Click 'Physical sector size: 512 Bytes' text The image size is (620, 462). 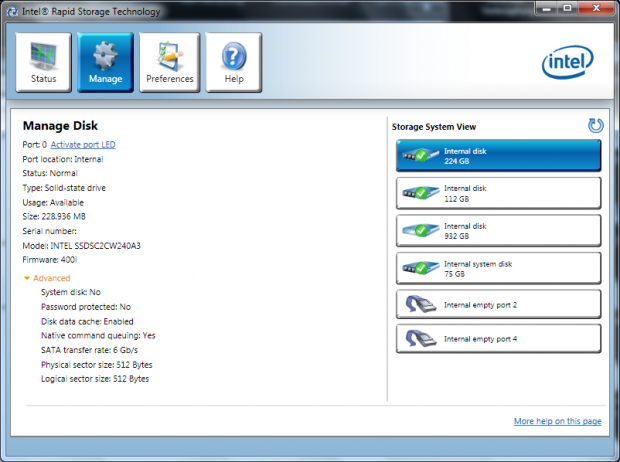(96, 365)
